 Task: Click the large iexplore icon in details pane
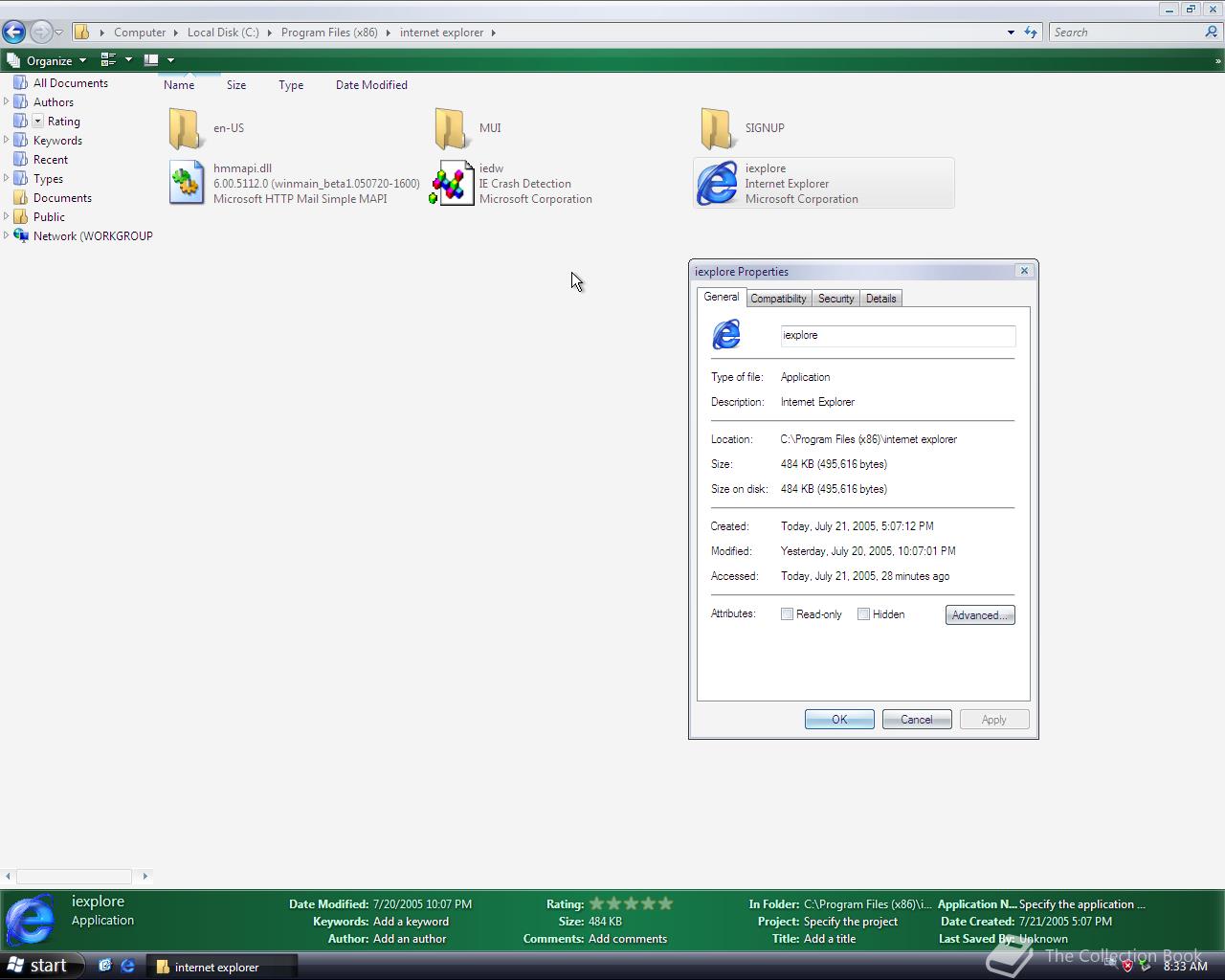[x=31, y=921]
